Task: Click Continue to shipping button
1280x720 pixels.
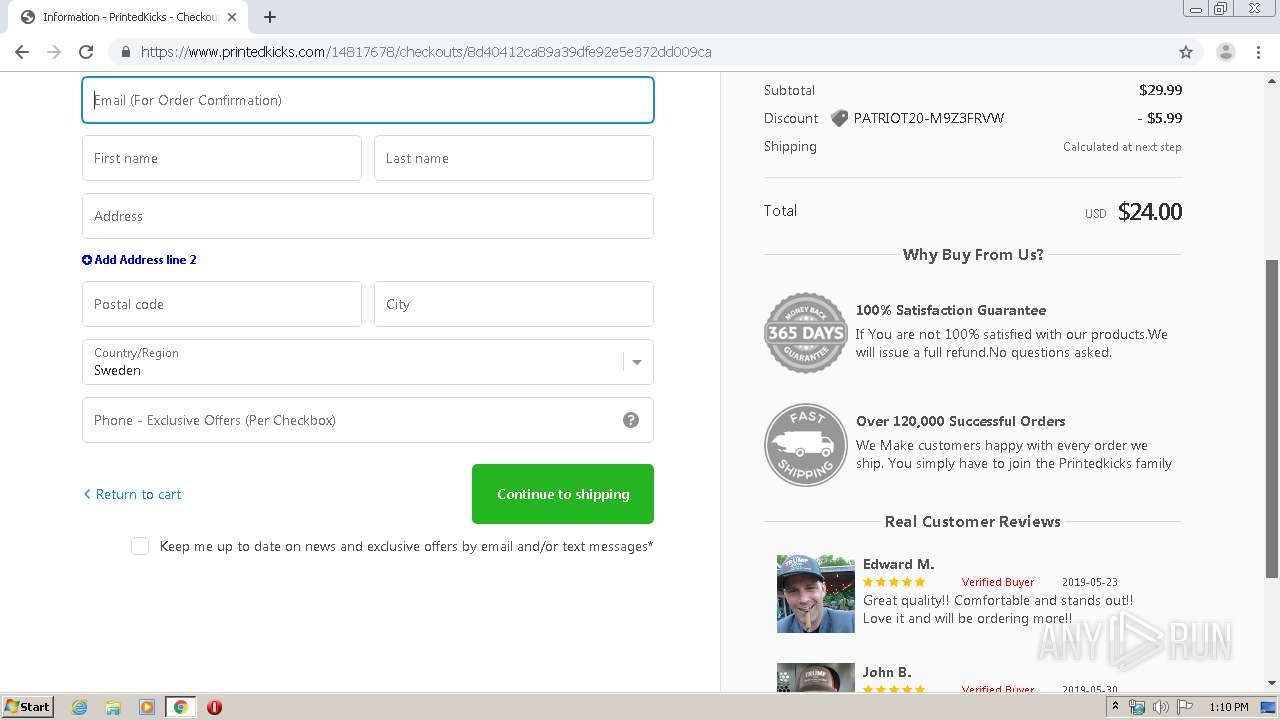Action: point(563,494)
